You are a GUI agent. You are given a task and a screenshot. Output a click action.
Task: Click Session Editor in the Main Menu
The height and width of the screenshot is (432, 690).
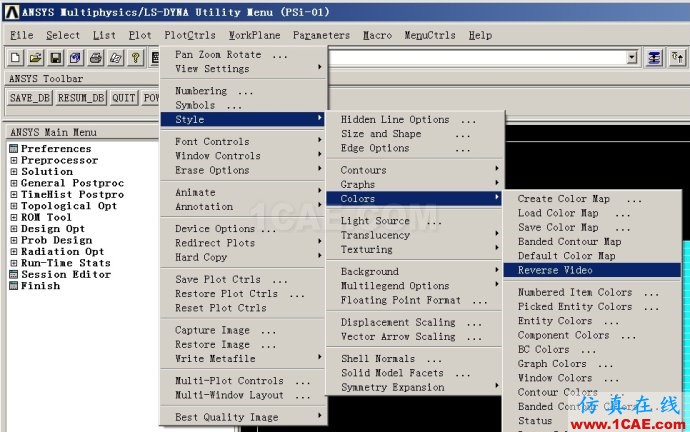click(66, 275)
